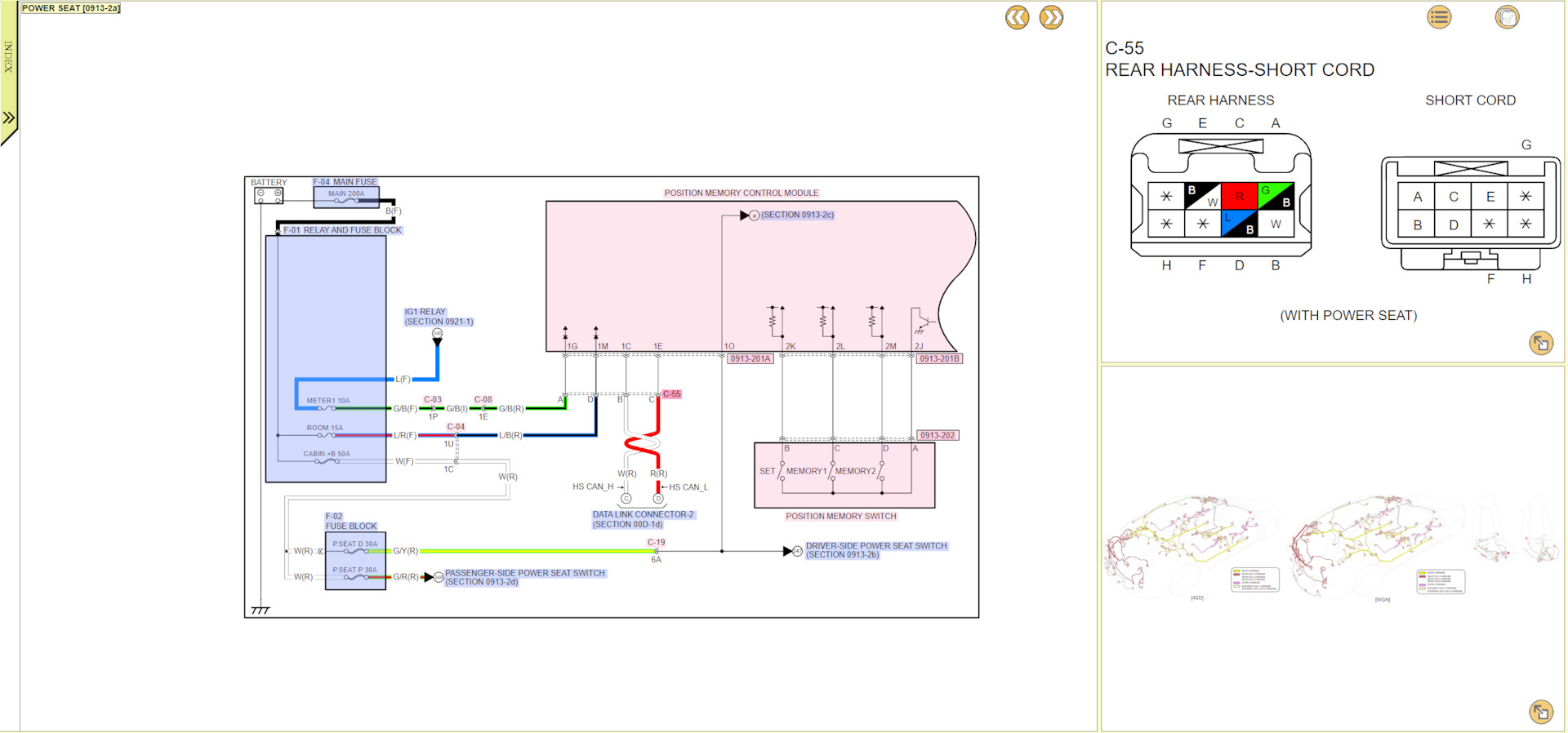
Task: Click the P.SEAT D 30A fuse label
Action: [355, 544]
